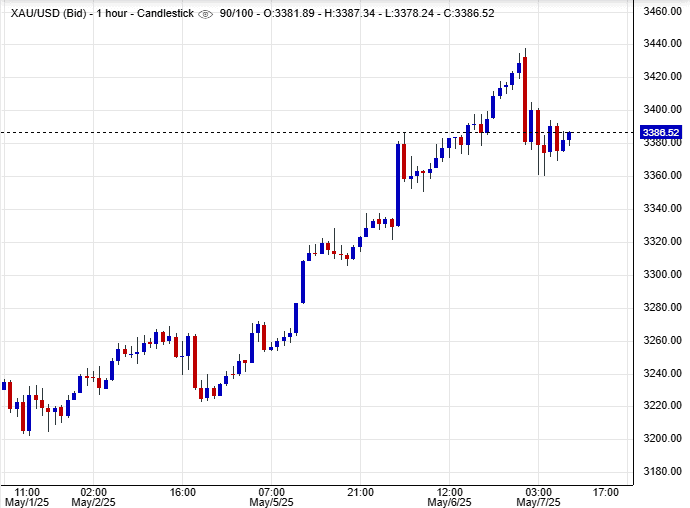Click the 3460.00 price axis label
Image resolution: width=690 pixels, height=508 pixels.
[663, 11]
